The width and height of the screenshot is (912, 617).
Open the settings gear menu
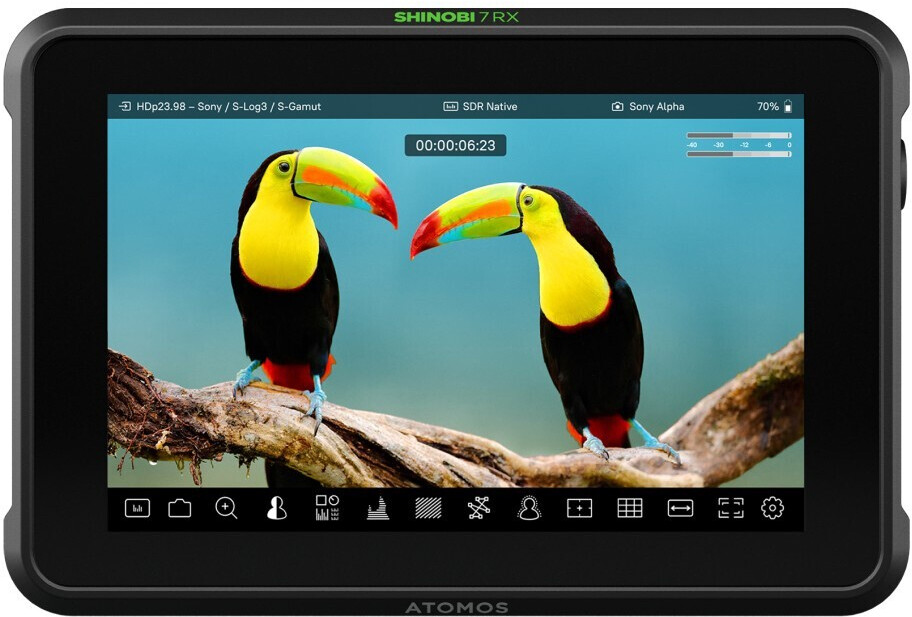[x=772, y=508]
